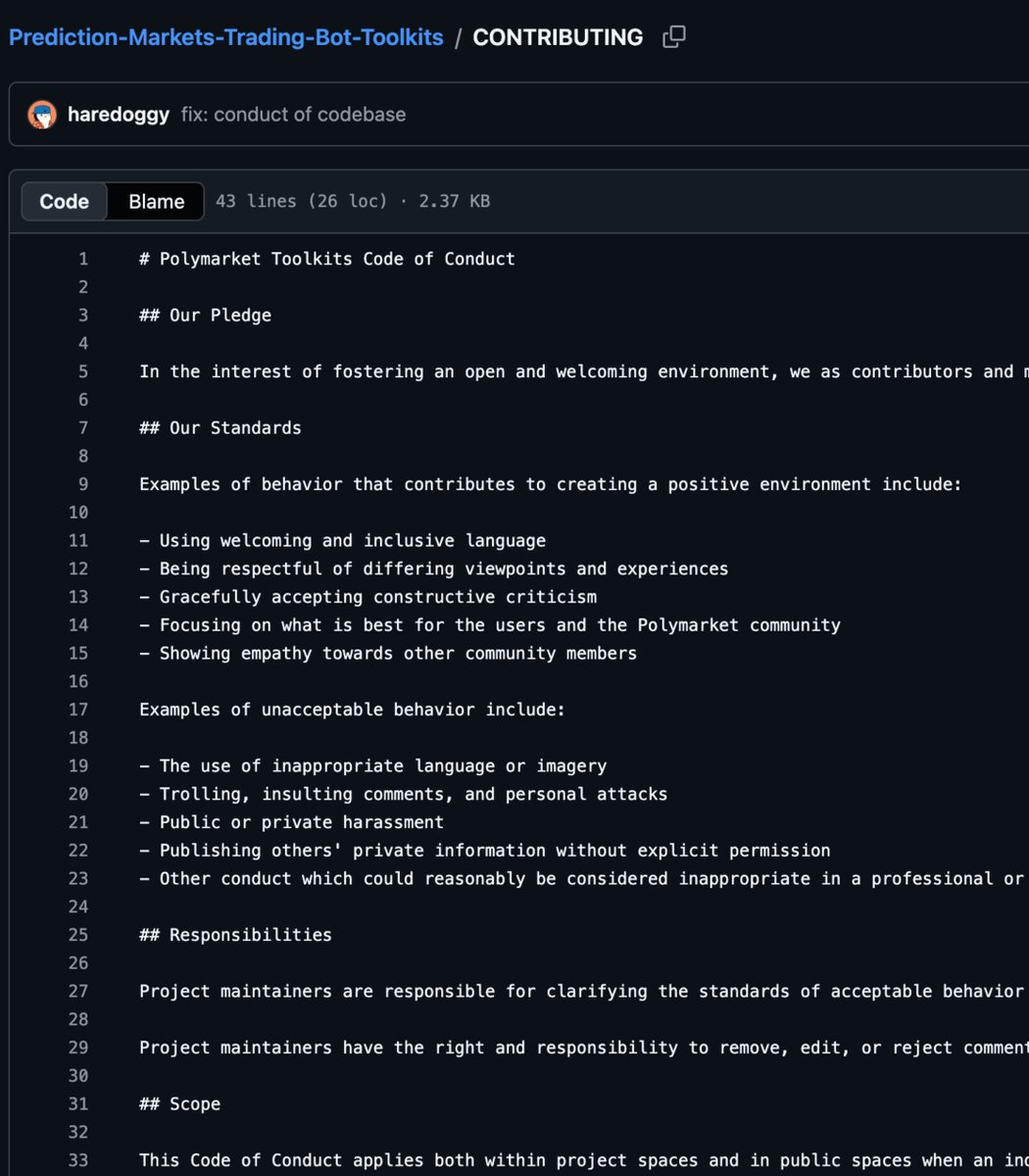1029x1176 pixels.
Task: Click 'Project maintainers have the right' line
Action: (x=584, y=1048)
